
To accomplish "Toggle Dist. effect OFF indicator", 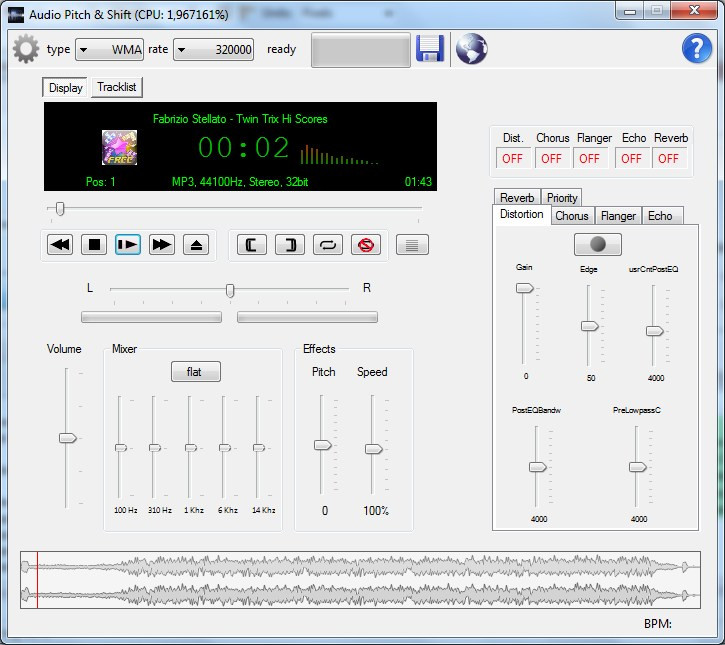I will 512,159.
